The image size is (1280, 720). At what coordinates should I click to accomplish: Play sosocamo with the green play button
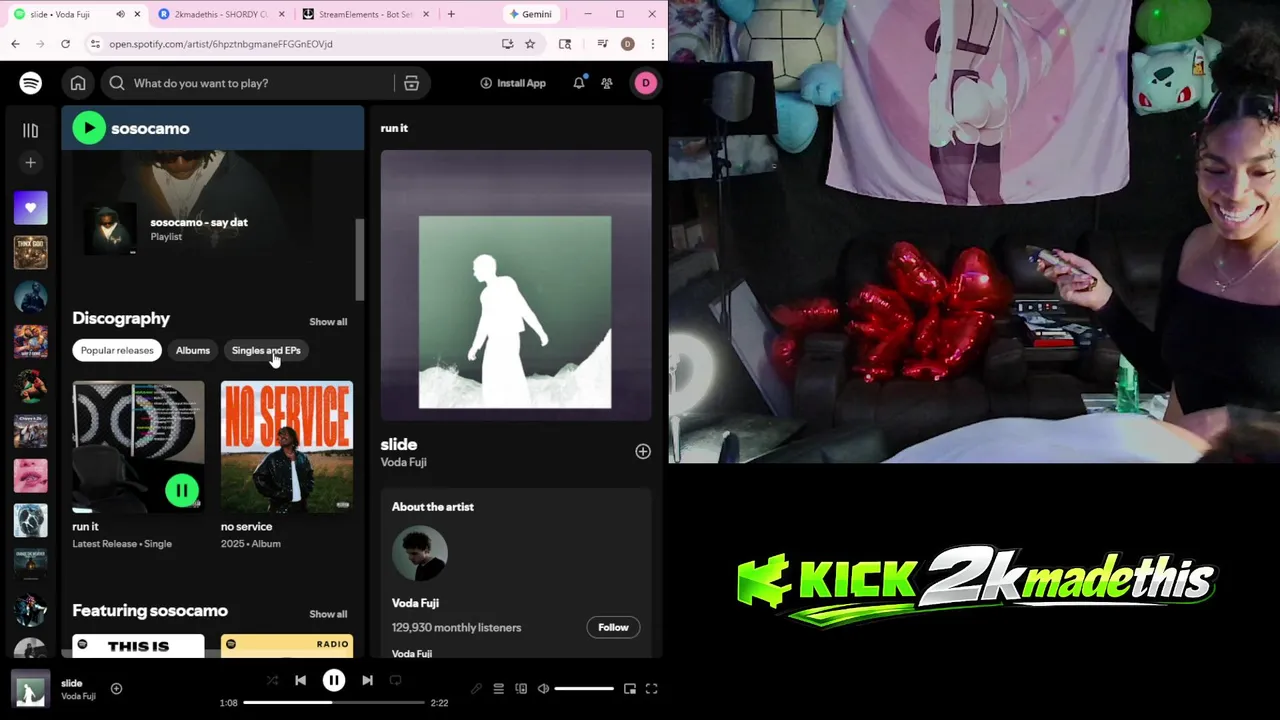tap(89, 128)
